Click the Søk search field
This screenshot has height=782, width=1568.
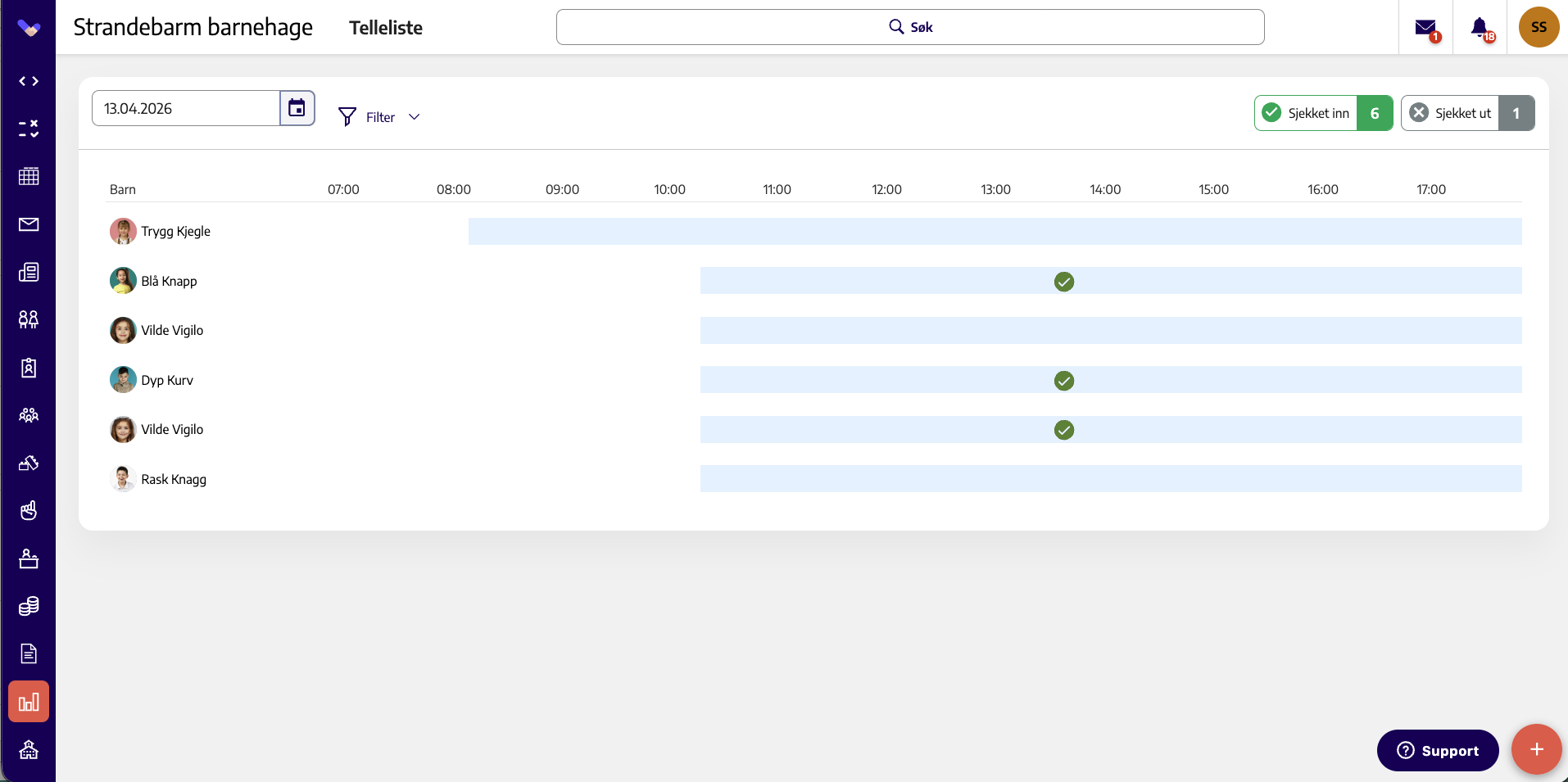tap(910, 27)
